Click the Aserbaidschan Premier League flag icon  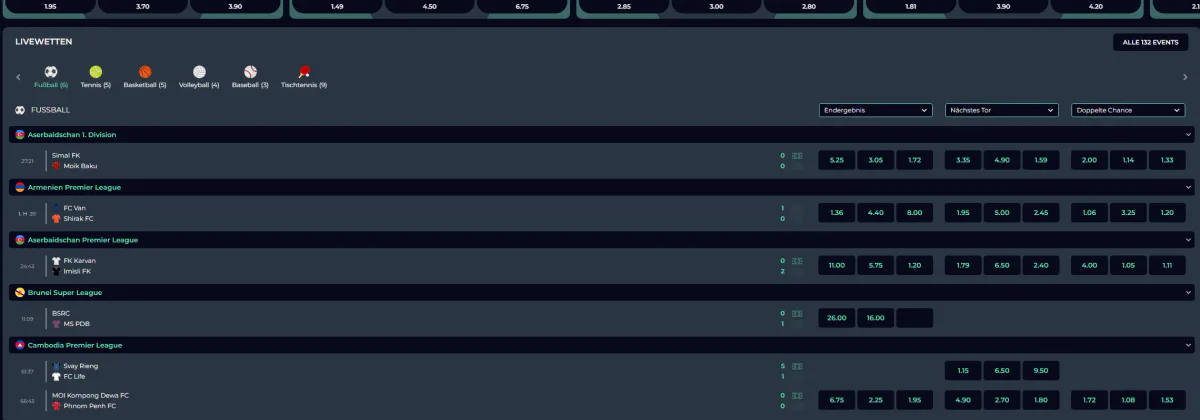click(20, 240)
